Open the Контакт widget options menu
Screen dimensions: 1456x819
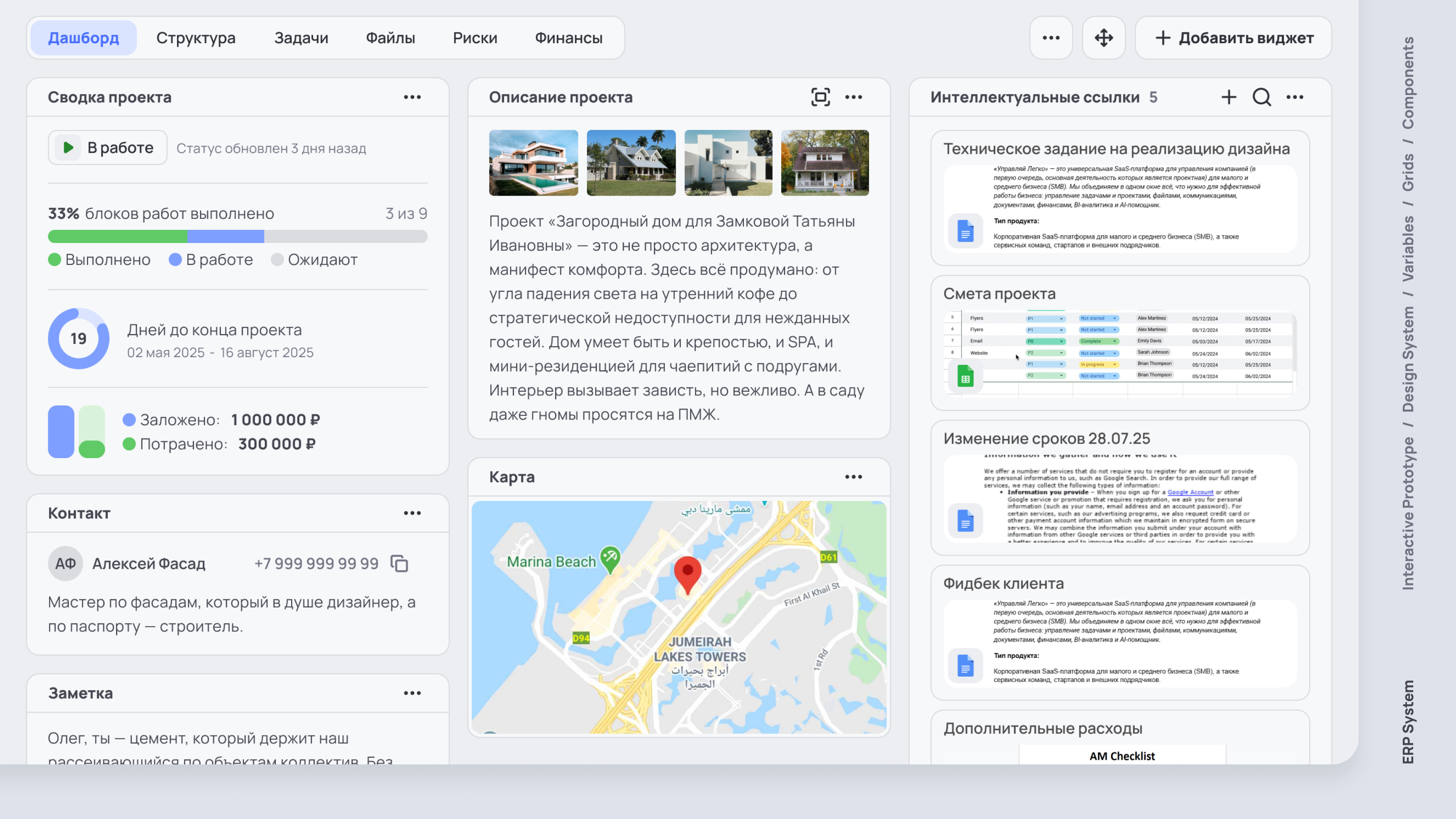click(x=413, y=513)
